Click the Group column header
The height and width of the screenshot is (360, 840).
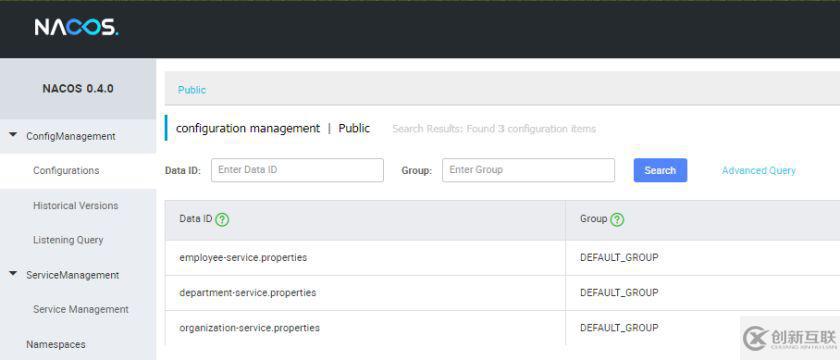click(594, 219)
